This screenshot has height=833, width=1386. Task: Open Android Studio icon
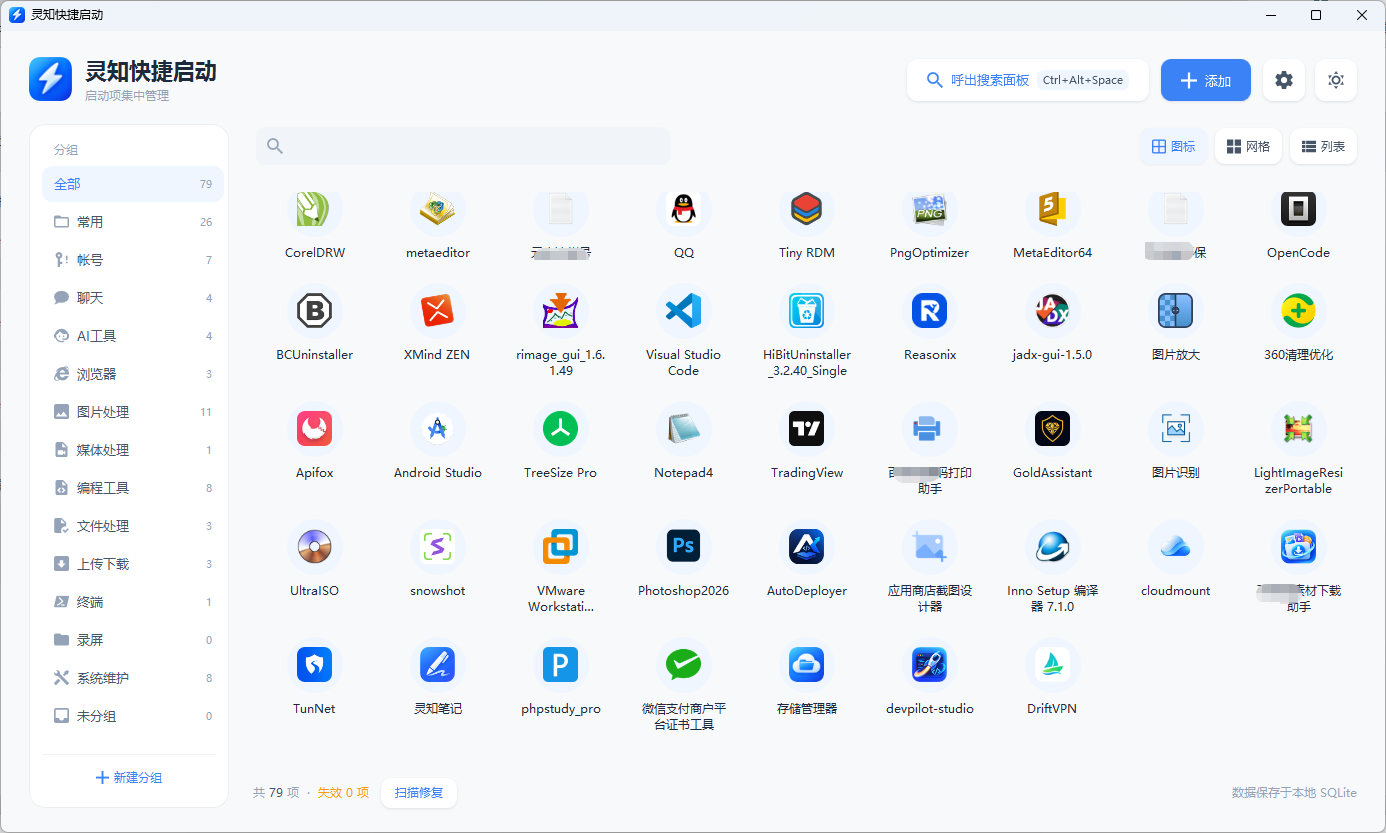click(x=438, y=430)
